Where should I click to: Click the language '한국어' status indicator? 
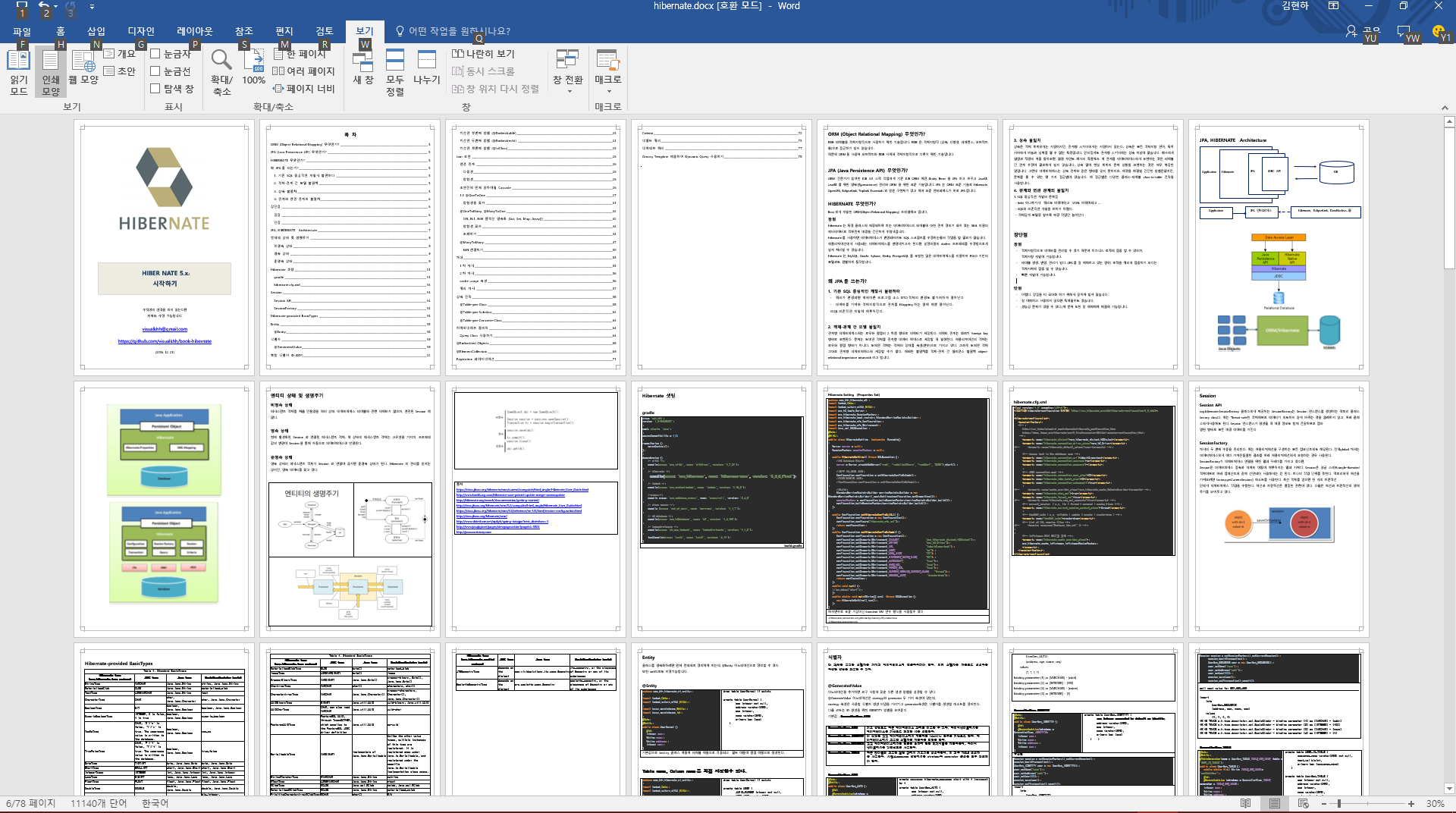click(x=155, y=803)
